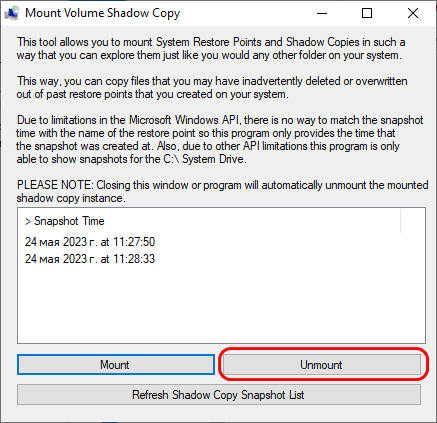
Task: Maximize the Mount Volume Shadow Copy window
Action: click(367, 13)
